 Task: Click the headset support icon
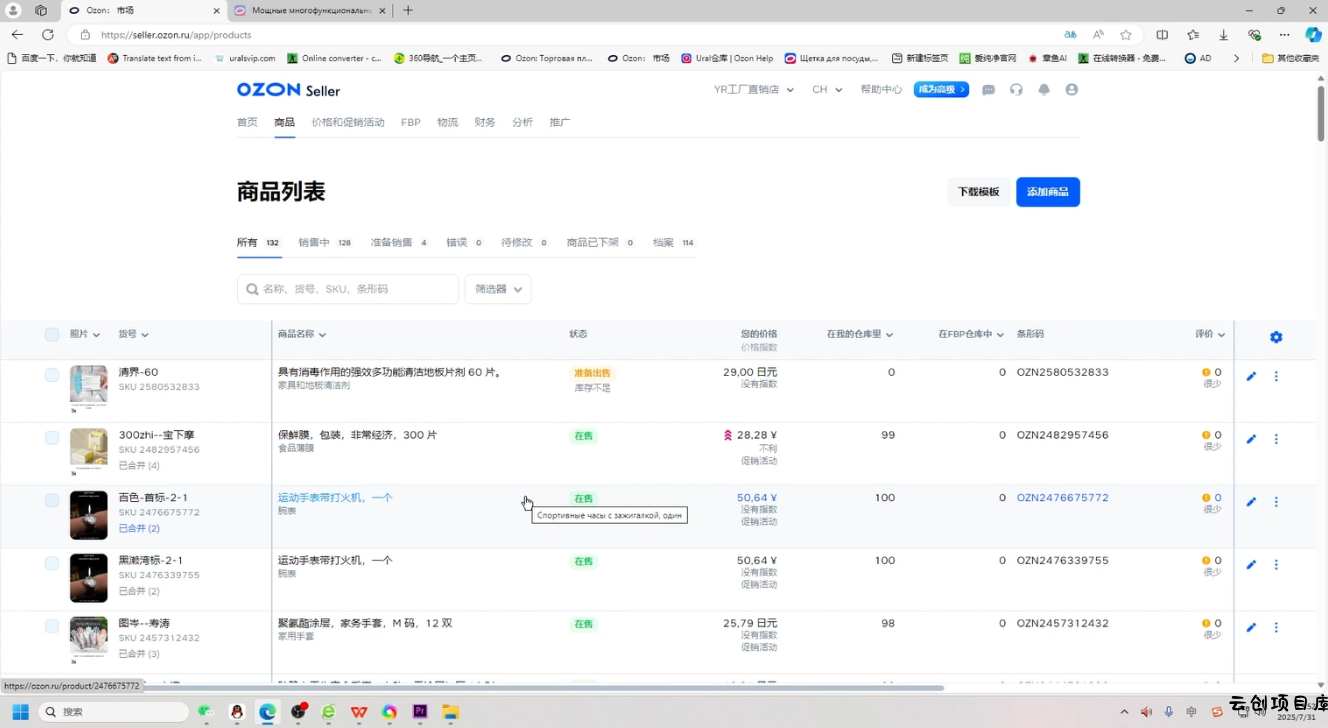click(x=1016, y=90)
